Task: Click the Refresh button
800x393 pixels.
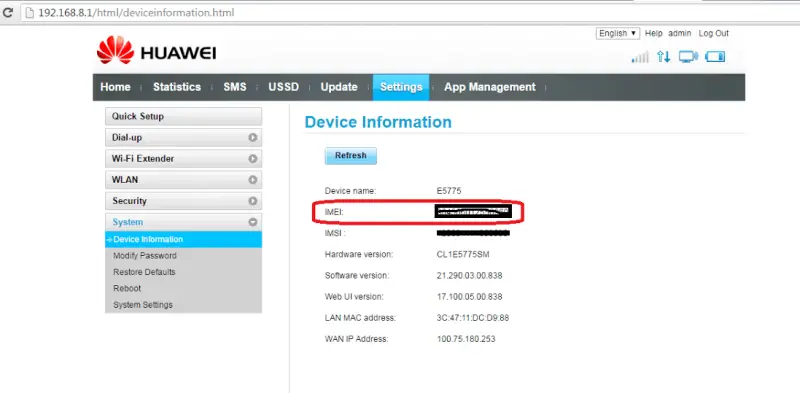Action: (351, 156)
